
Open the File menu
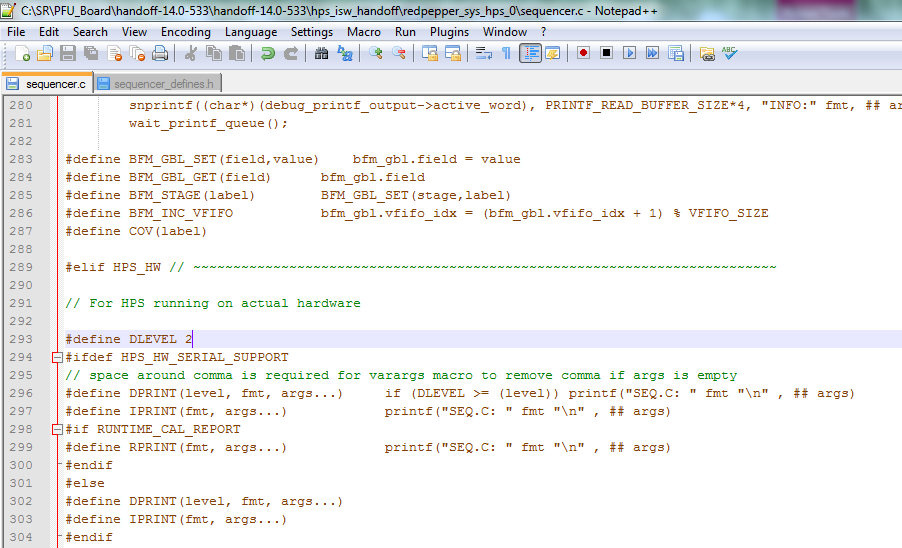click(x=16, y=32)
